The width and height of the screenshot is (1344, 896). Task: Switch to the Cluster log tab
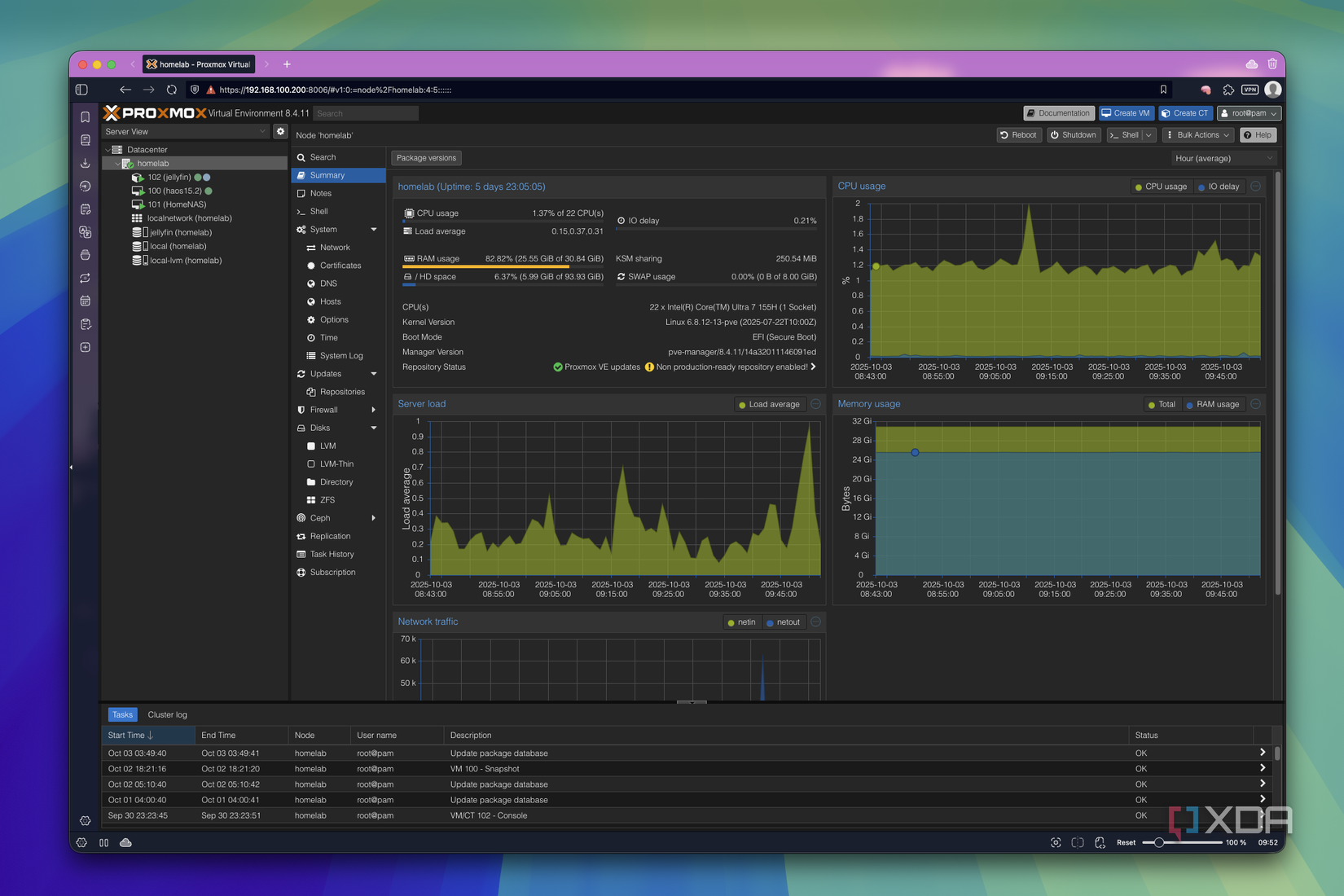[x=167, y=714]
